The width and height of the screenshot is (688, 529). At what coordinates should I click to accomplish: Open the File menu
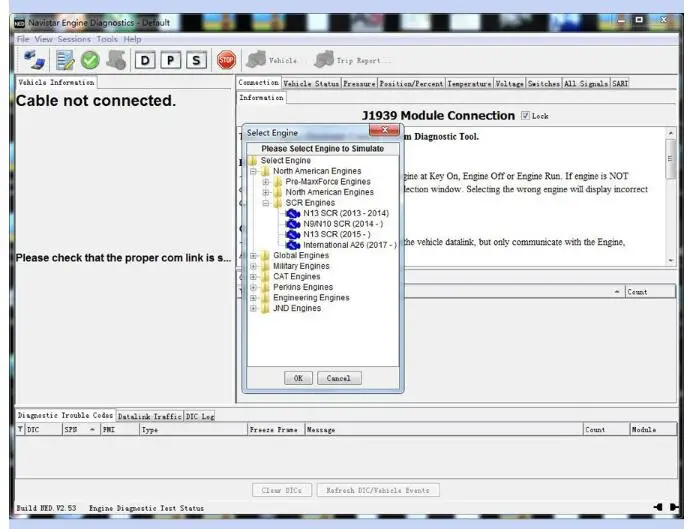point(23,39)
